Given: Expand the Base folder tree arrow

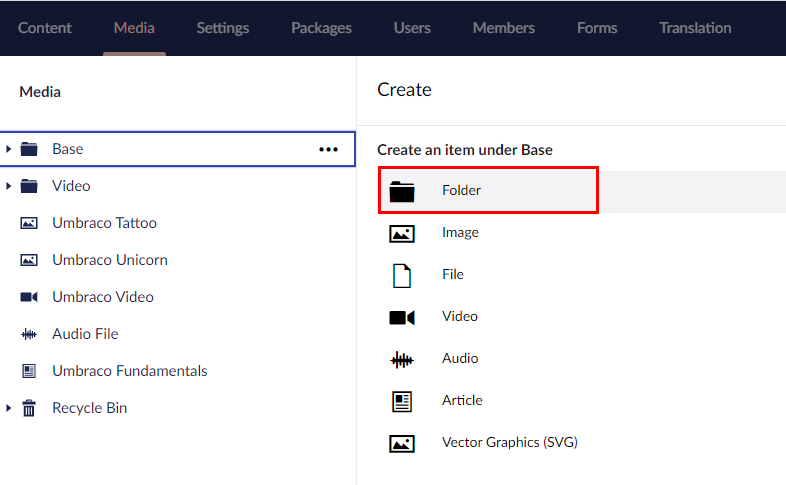Looking at the screenshot, I should [x=9, y=149].
